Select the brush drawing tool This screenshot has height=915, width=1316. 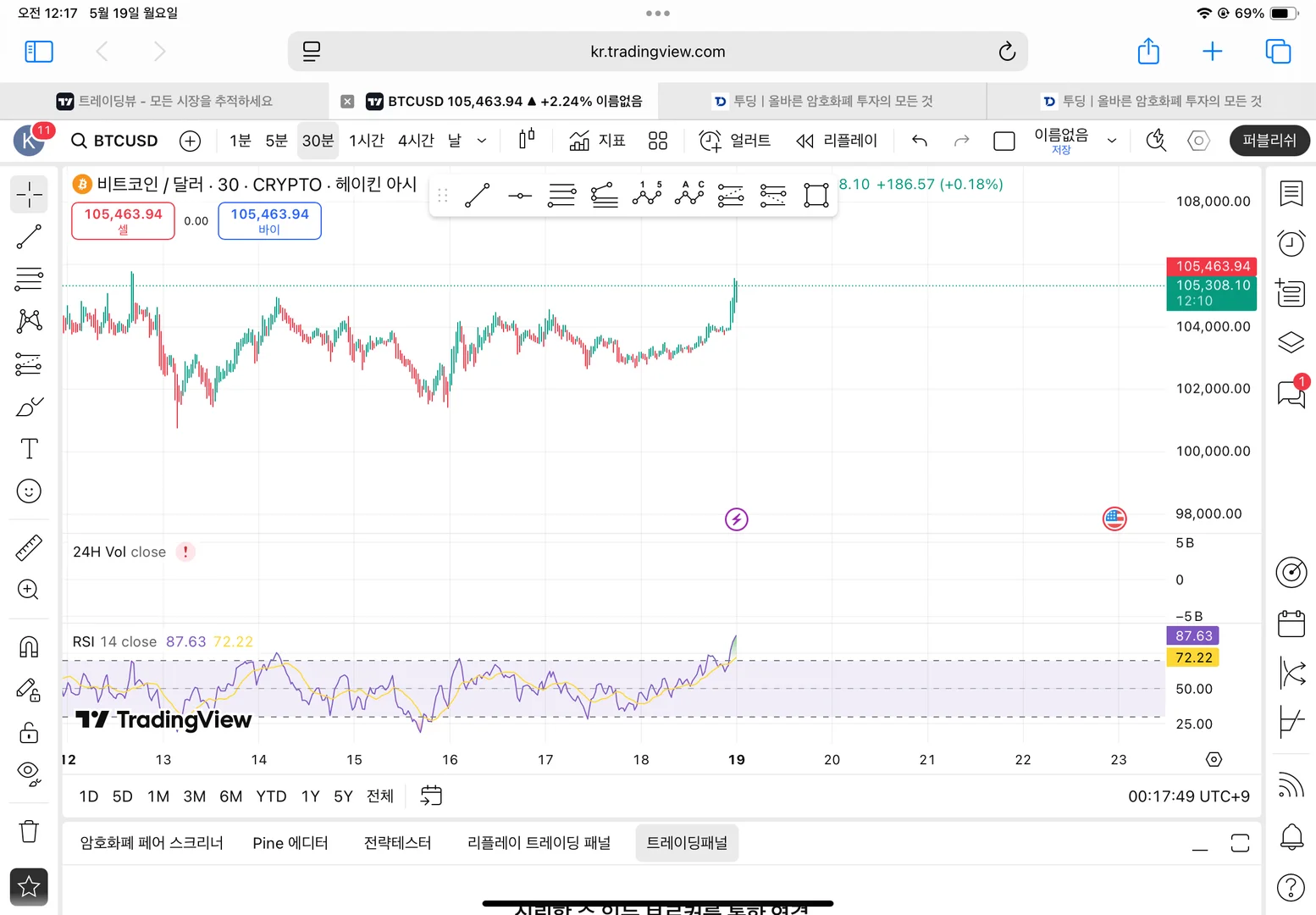(29, 407)
